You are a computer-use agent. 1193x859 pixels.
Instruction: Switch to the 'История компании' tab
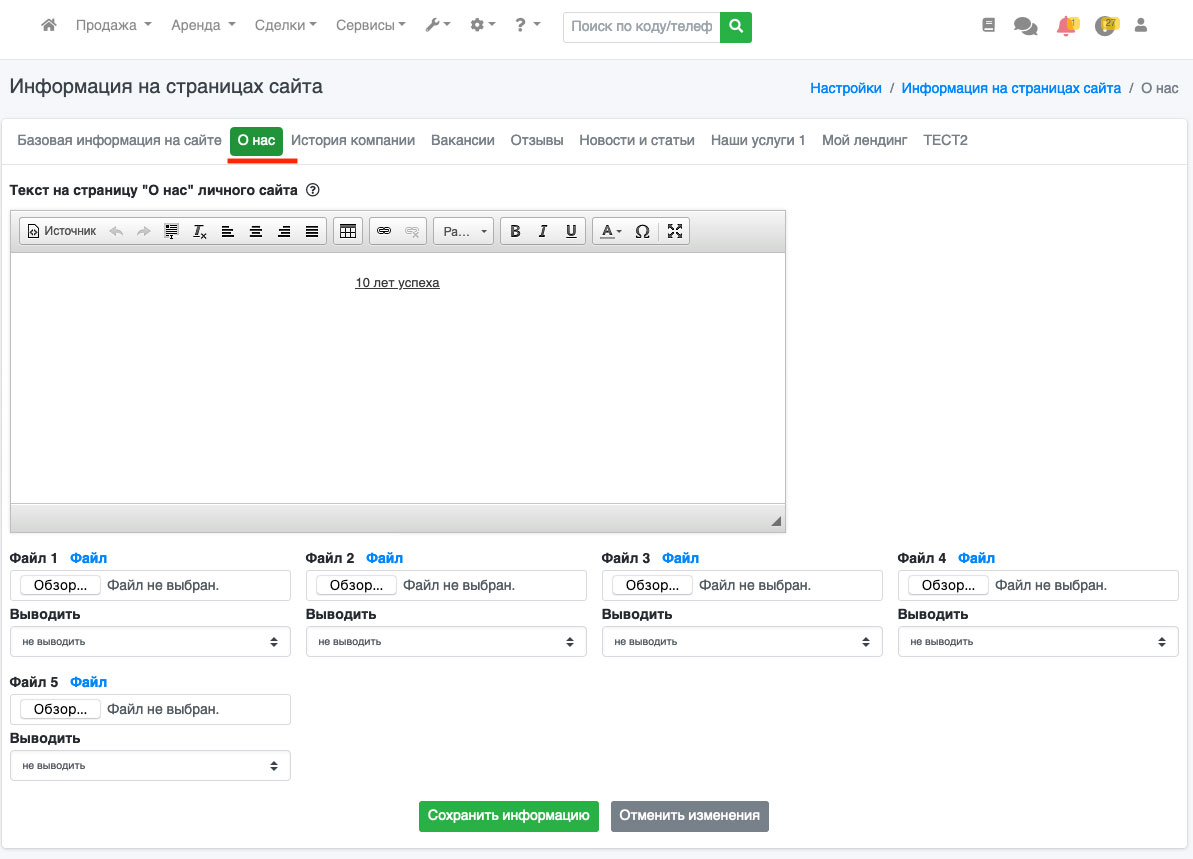click(x=353, y=141)
